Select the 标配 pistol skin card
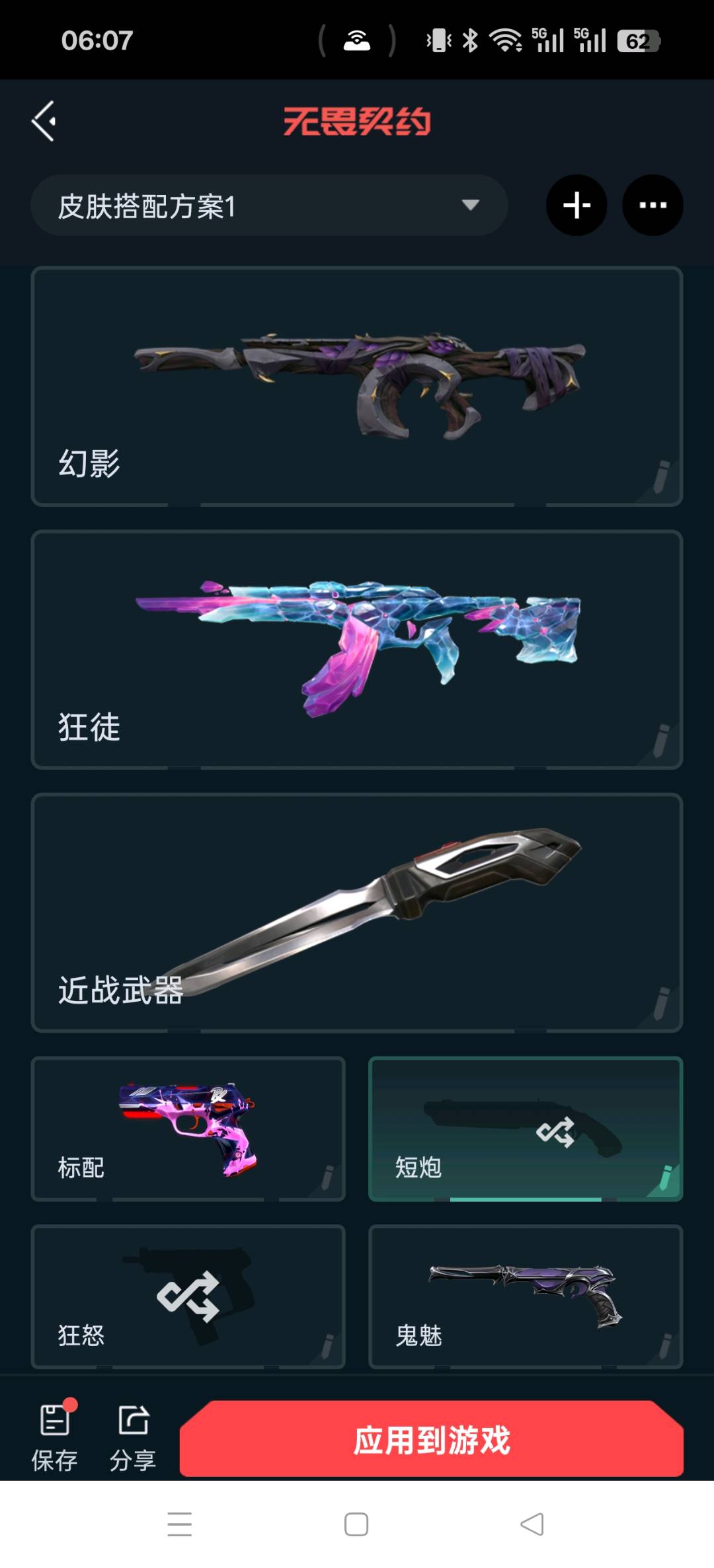The width and height of the screenshot is (714, 1568). point(188,1129)
